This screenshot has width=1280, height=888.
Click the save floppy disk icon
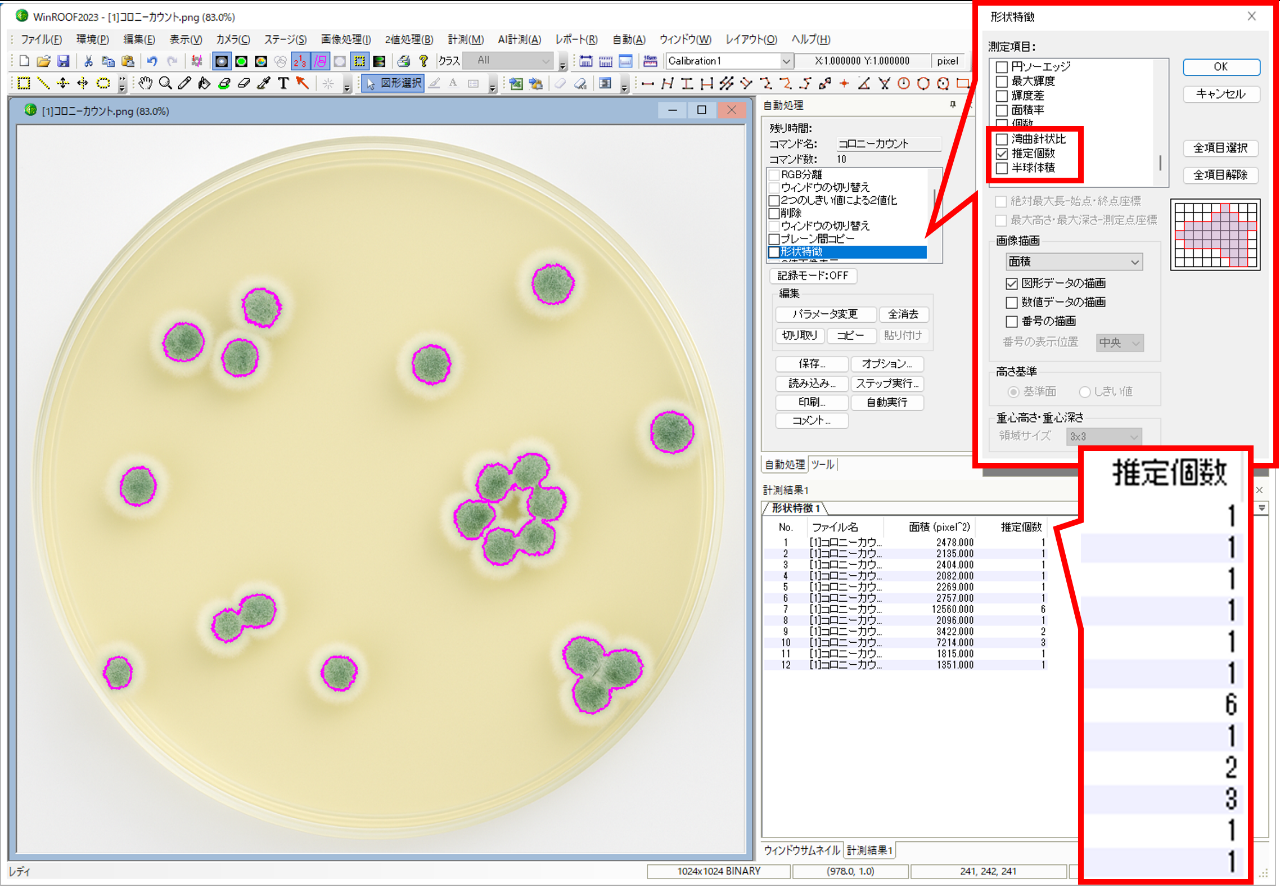click(63, 61)
